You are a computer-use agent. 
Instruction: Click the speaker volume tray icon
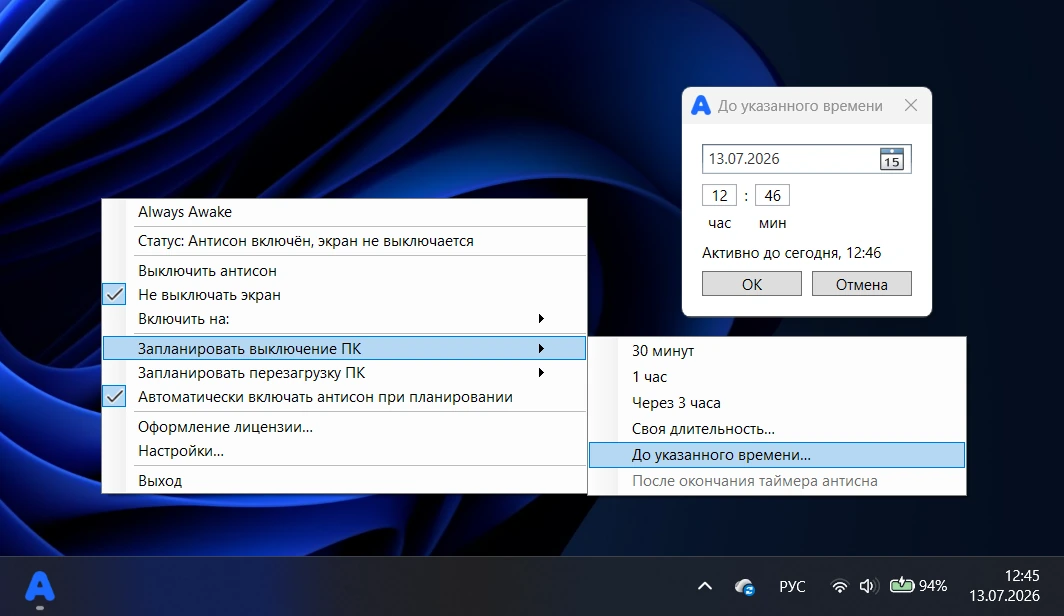tap(869, 585)
